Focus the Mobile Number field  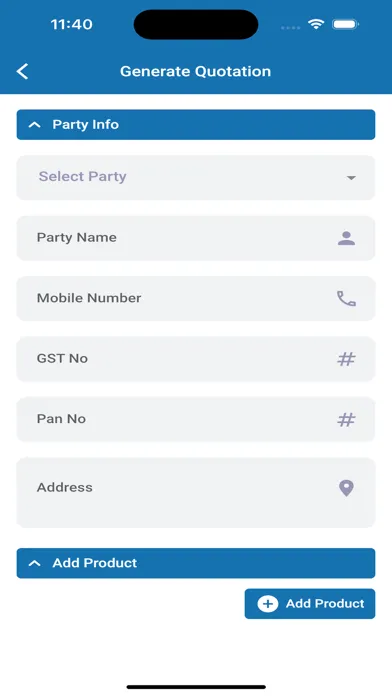pyautogui.click(x=196, y=298)
